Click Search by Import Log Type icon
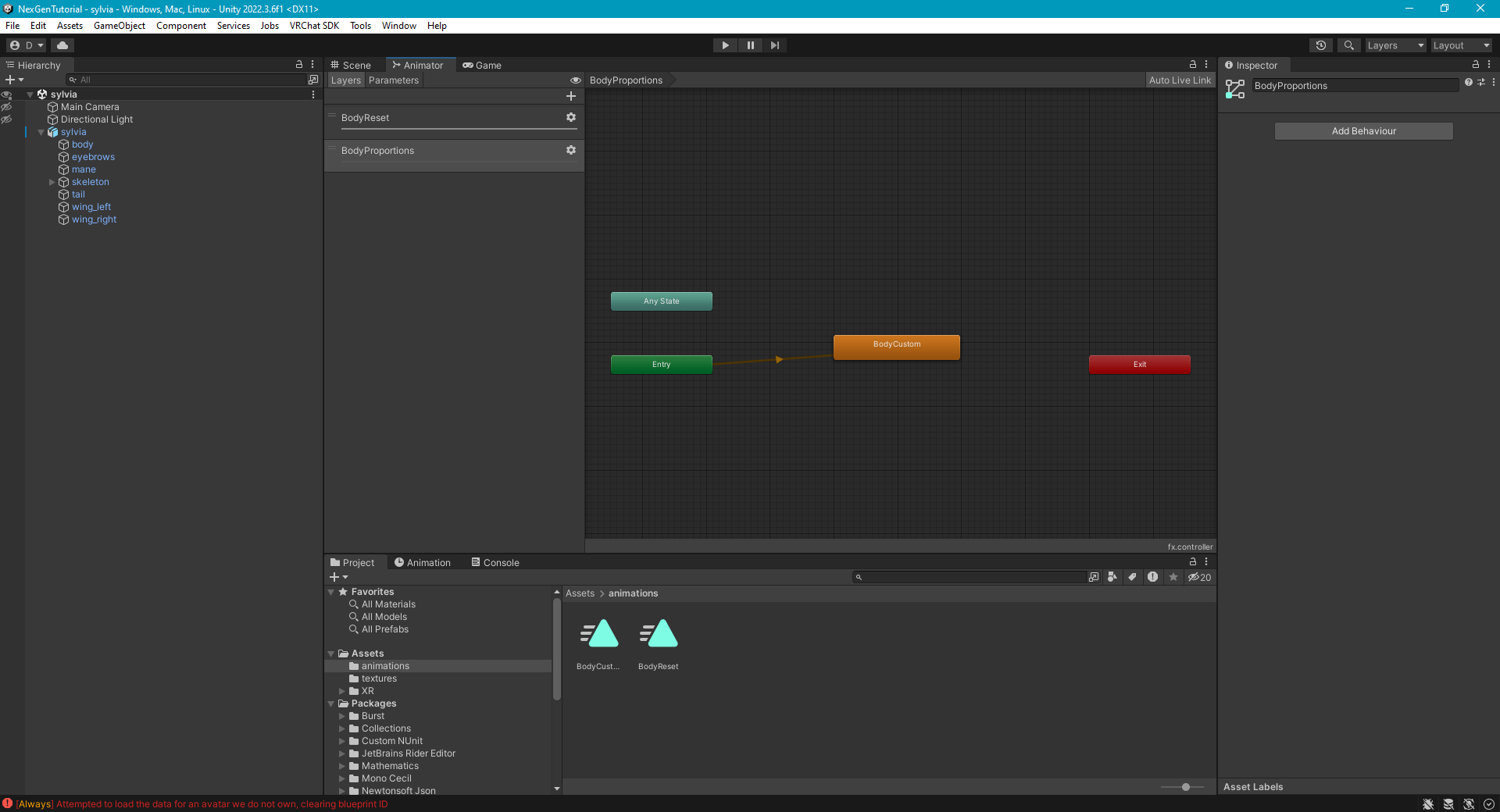Screen dimensions: 1500x812 pos(1152,577)
